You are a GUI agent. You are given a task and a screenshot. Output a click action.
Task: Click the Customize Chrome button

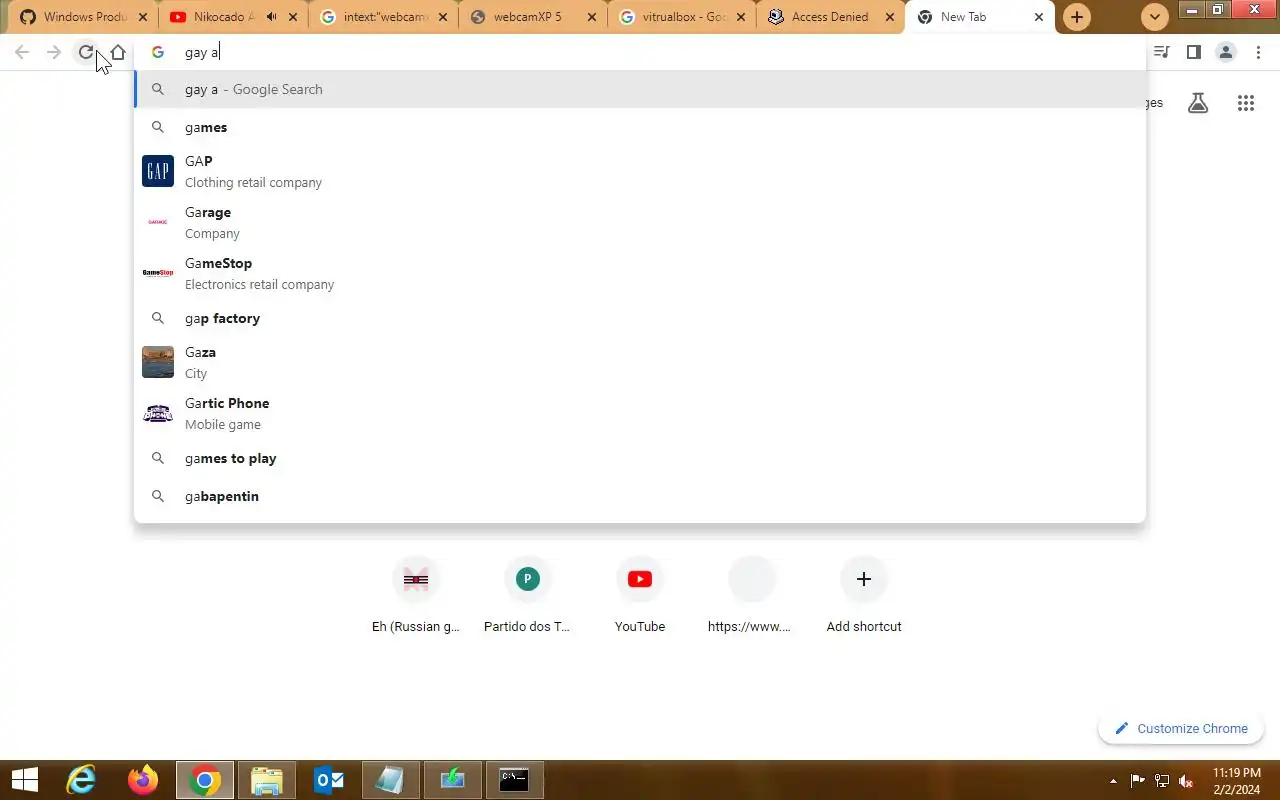click(x=1181, y=728)
